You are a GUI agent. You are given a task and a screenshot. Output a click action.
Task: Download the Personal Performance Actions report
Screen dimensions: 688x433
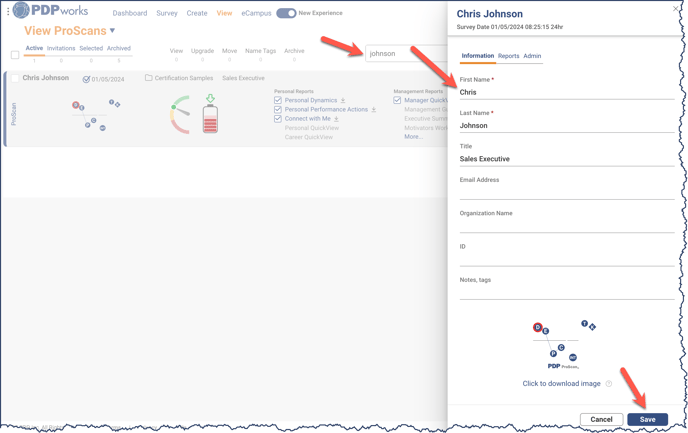[374, 110]
